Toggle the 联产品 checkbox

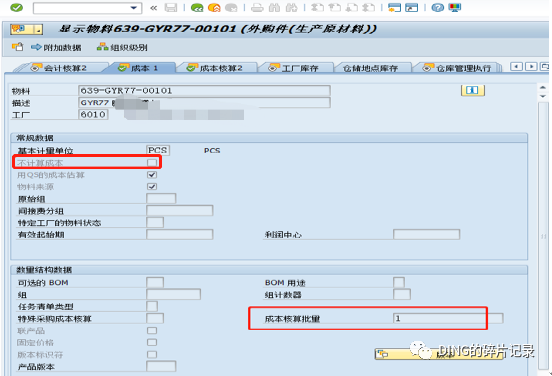coord(152,330)
